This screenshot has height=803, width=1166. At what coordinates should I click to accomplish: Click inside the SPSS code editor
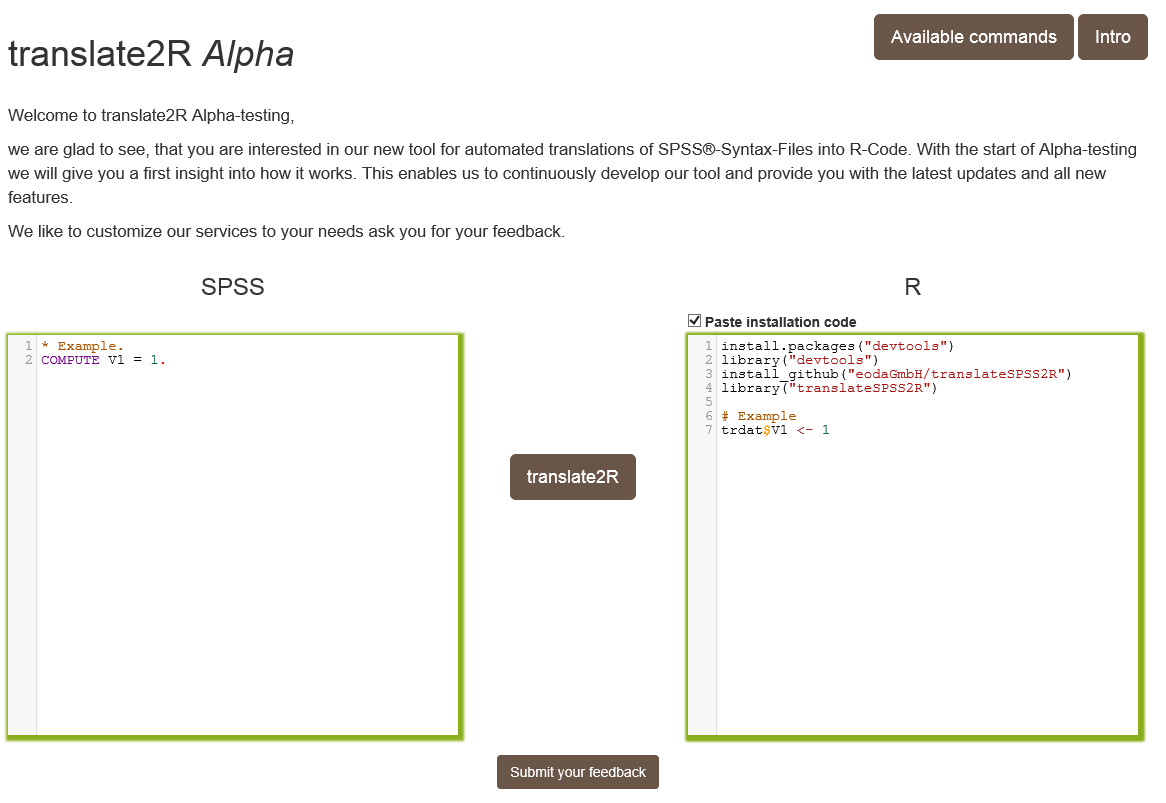[234, 535]
